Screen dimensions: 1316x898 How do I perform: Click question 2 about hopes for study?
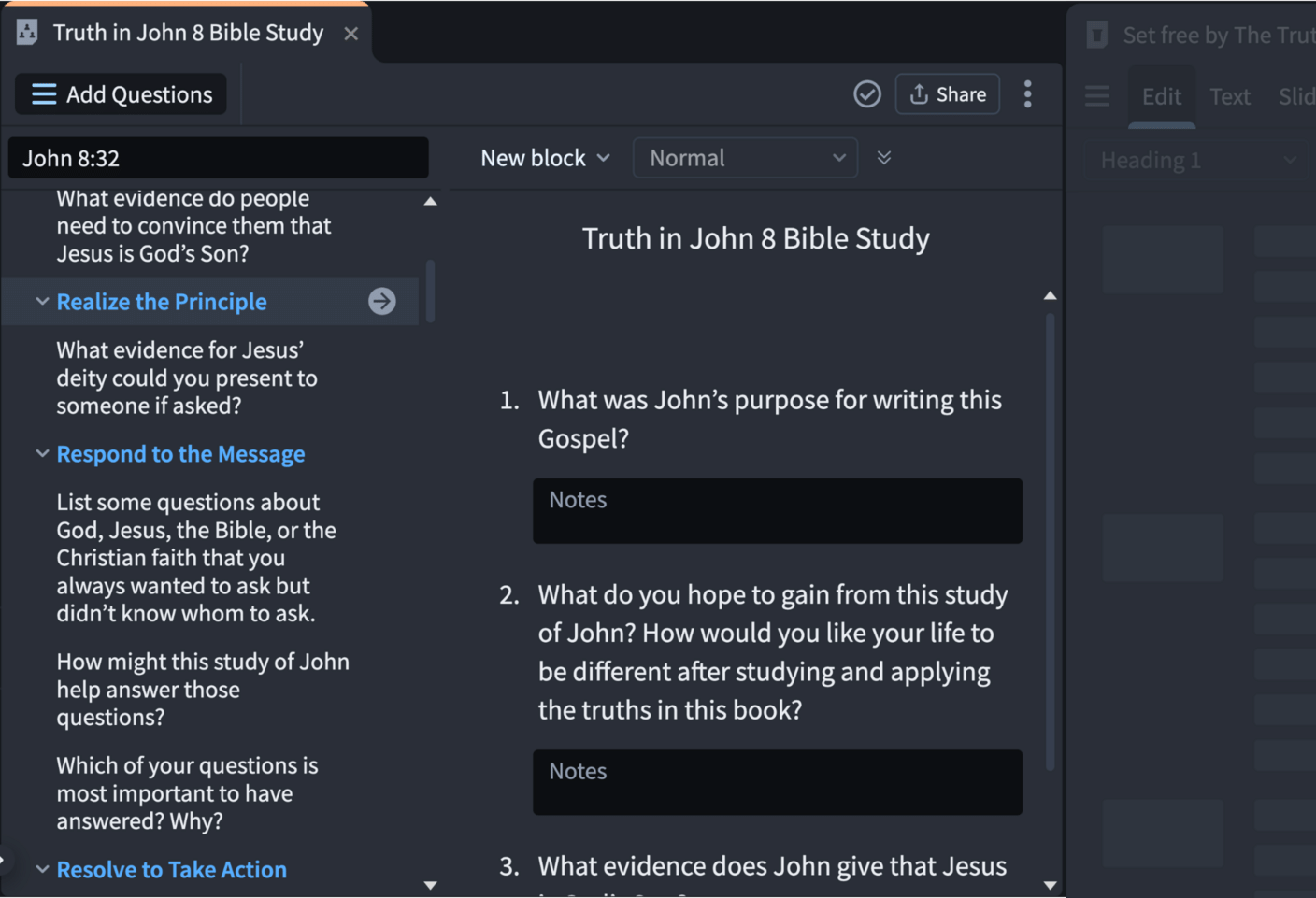pyautogui.click(x=773, y=652)
